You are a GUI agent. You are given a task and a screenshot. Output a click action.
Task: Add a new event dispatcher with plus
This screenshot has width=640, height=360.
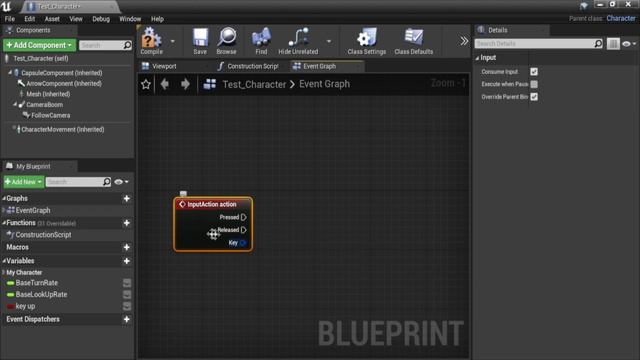pyautogui.click(x=127, y=319)
